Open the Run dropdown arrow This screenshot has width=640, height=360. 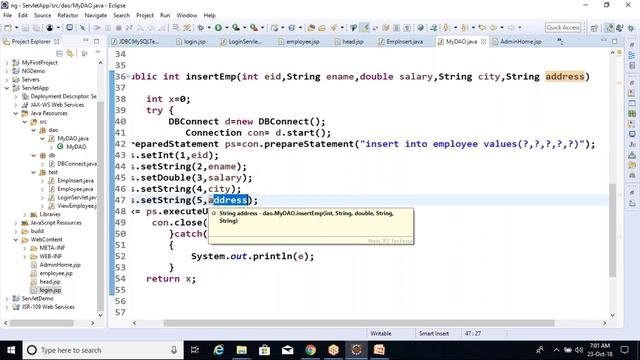[x=227, y=28]
